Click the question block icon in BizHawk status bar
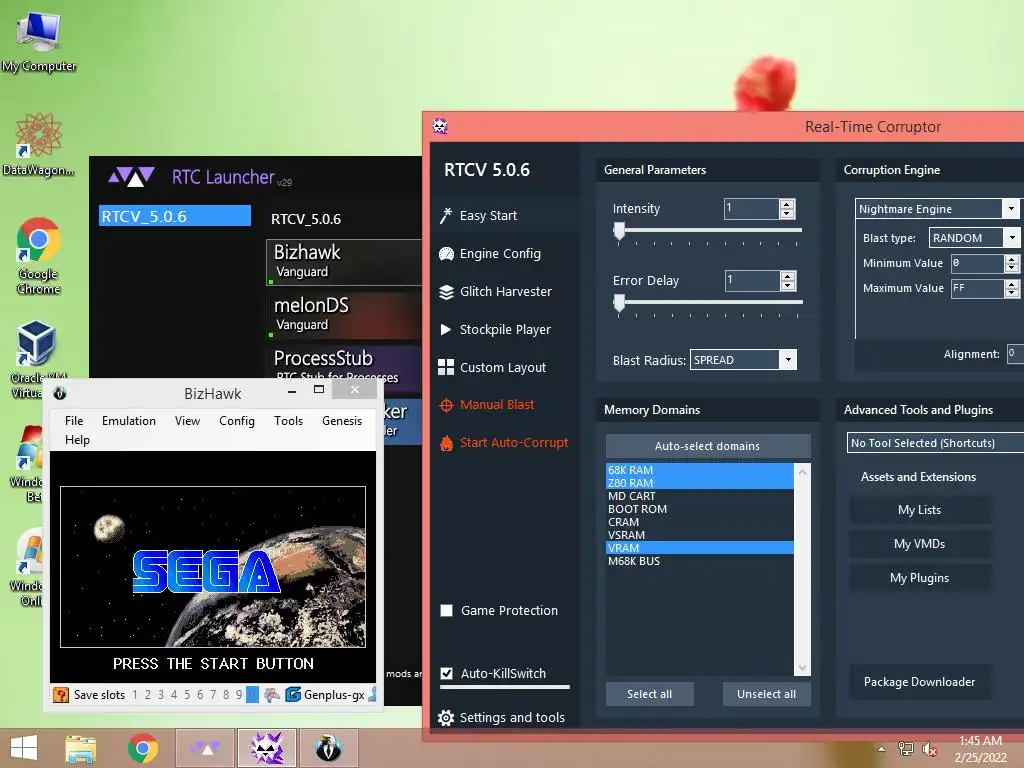The height and width of the screenshot is (768, 1024). pos(61,695)
